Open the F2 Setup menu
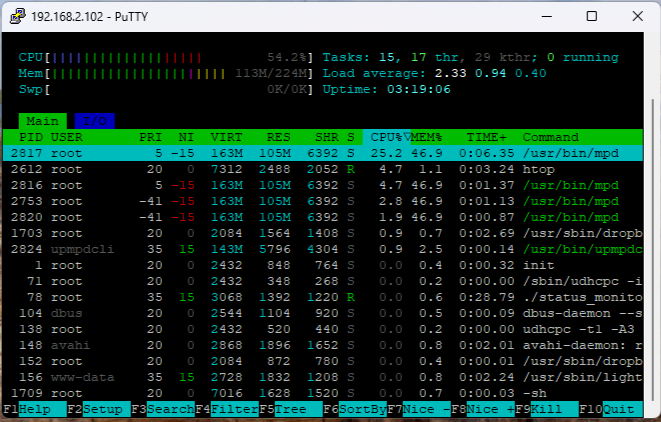661x422 pixels. coord(101,409)
